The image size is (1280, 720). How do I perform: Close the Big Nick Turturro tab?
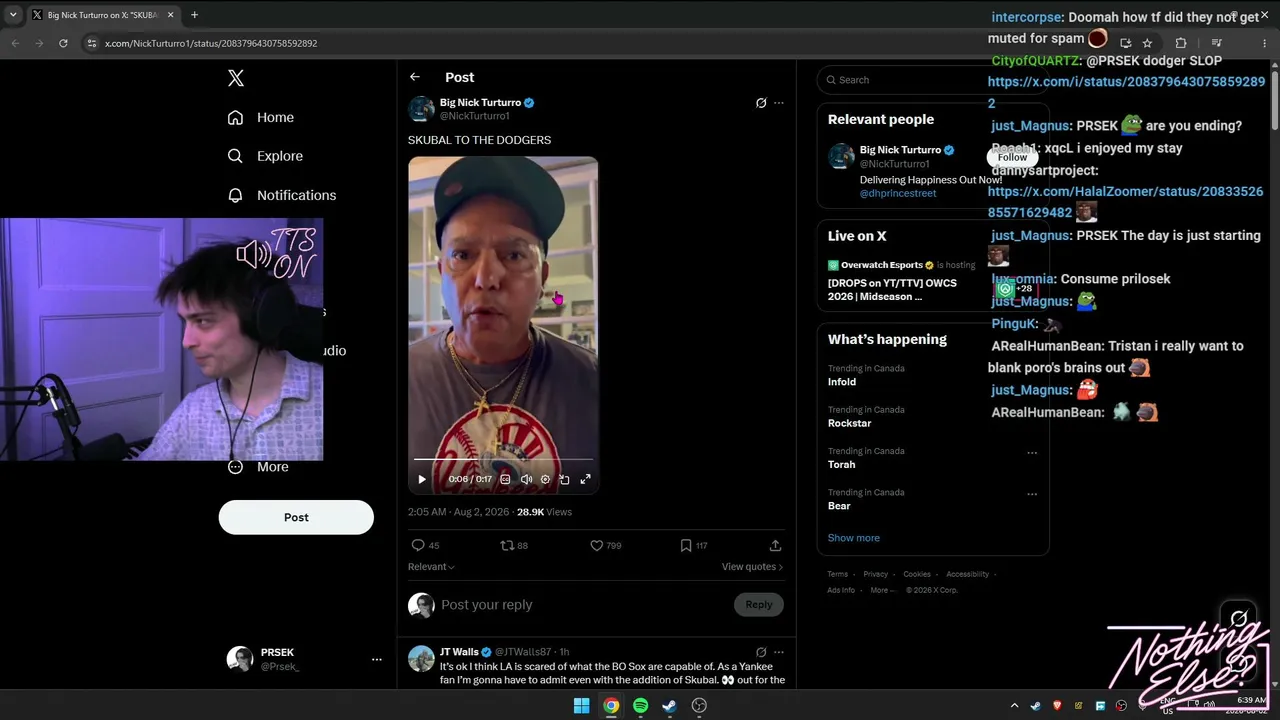pyautogui.click(x=169, y=15)
